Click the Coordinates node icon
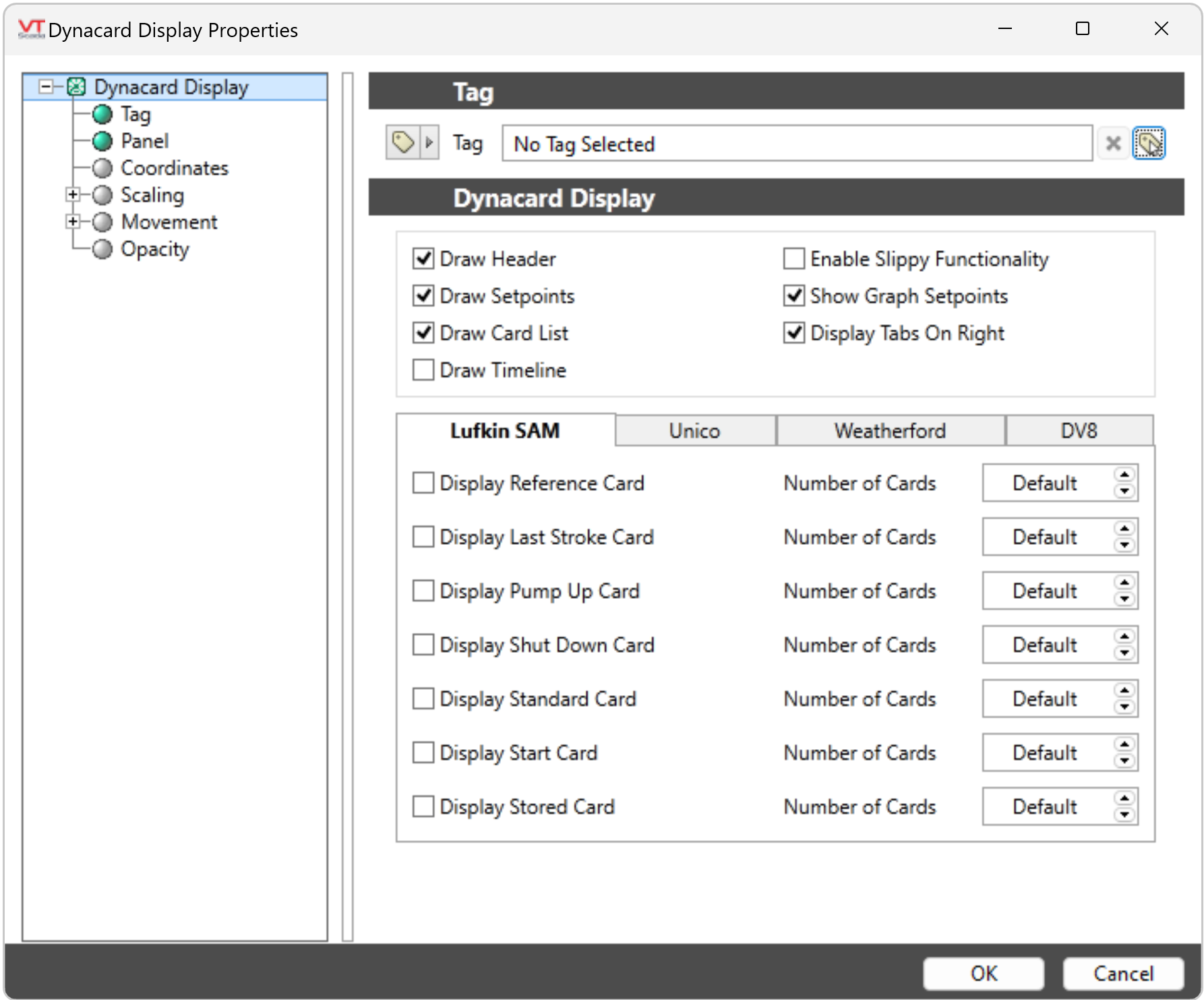The image size is (1204, 1000). [102, 168]
